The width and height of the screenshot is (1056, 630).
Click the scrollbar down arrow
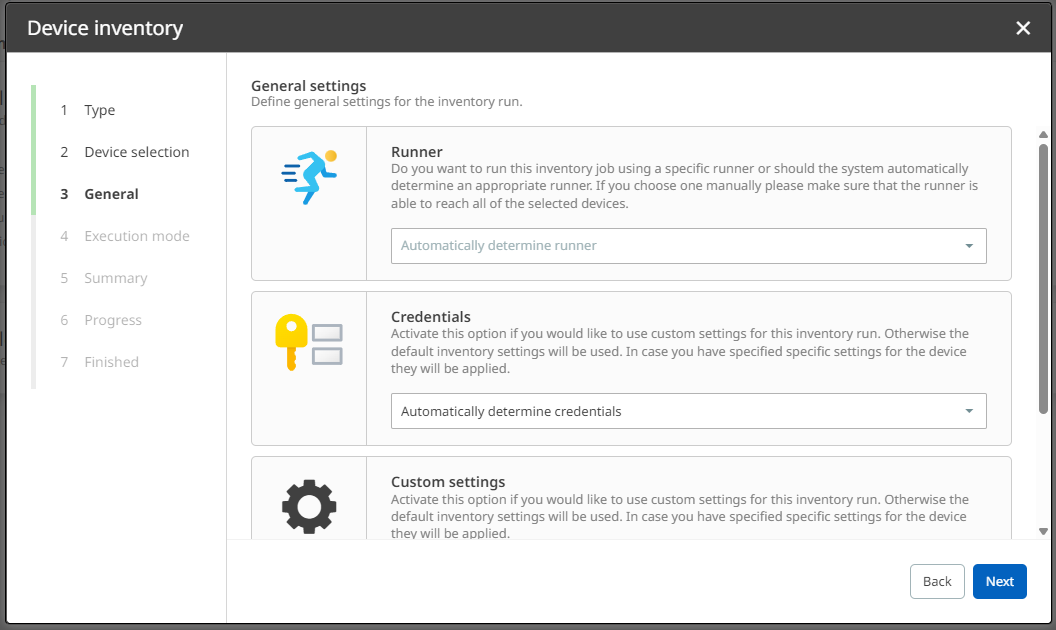1043,531
